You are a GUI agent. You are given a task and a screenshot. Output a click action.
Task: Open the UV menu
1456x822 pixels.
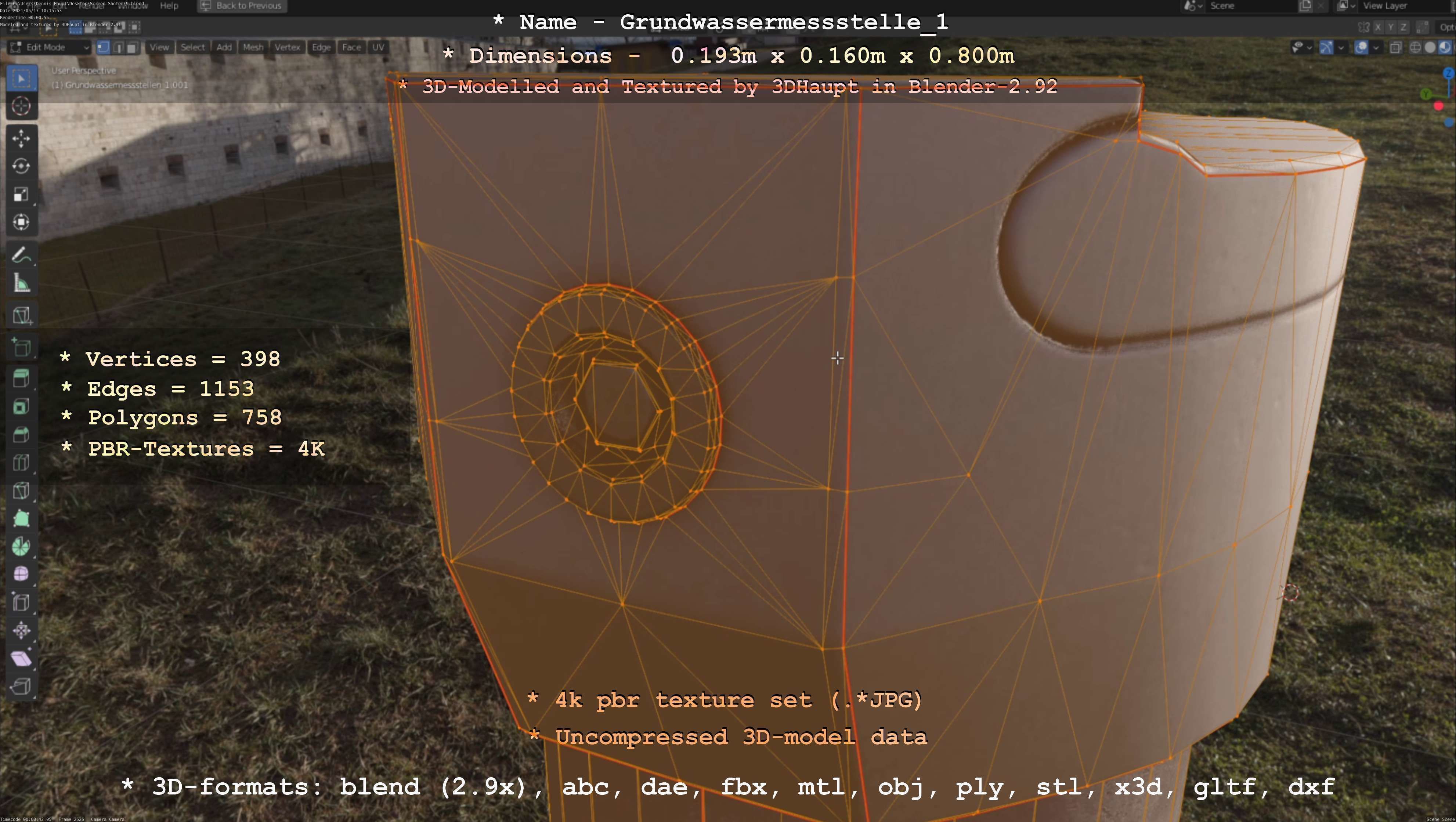pyautogui.click(x=378, y=47)
